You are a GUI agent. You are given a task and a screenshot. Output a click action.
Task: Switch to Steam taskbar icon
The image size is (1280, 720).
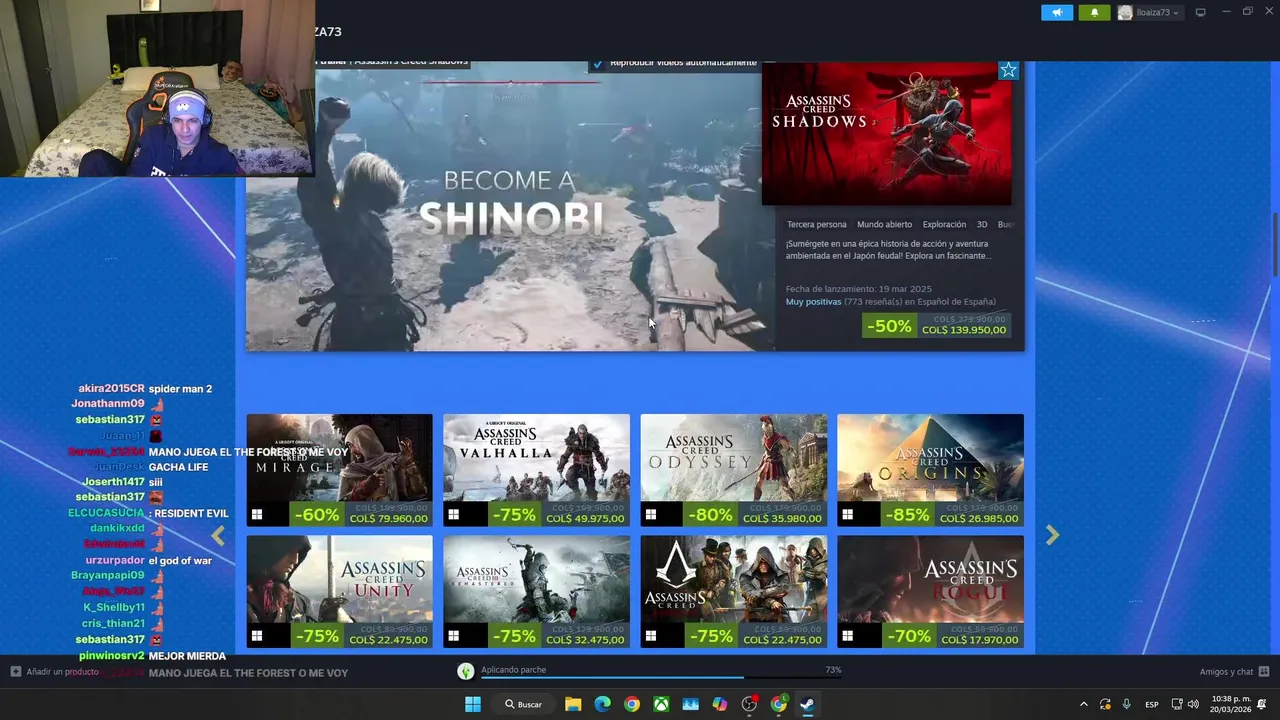point(807,704)
